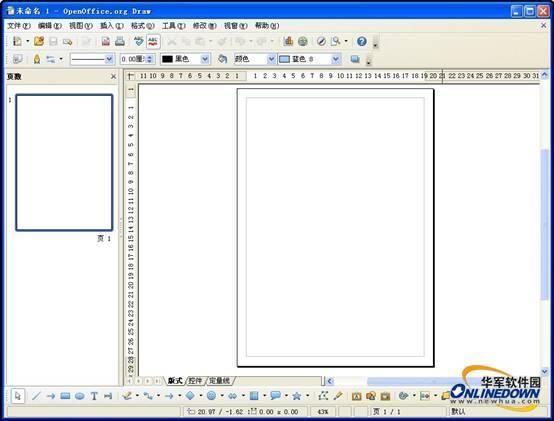Select the Ellipse tool

point(79,396)
